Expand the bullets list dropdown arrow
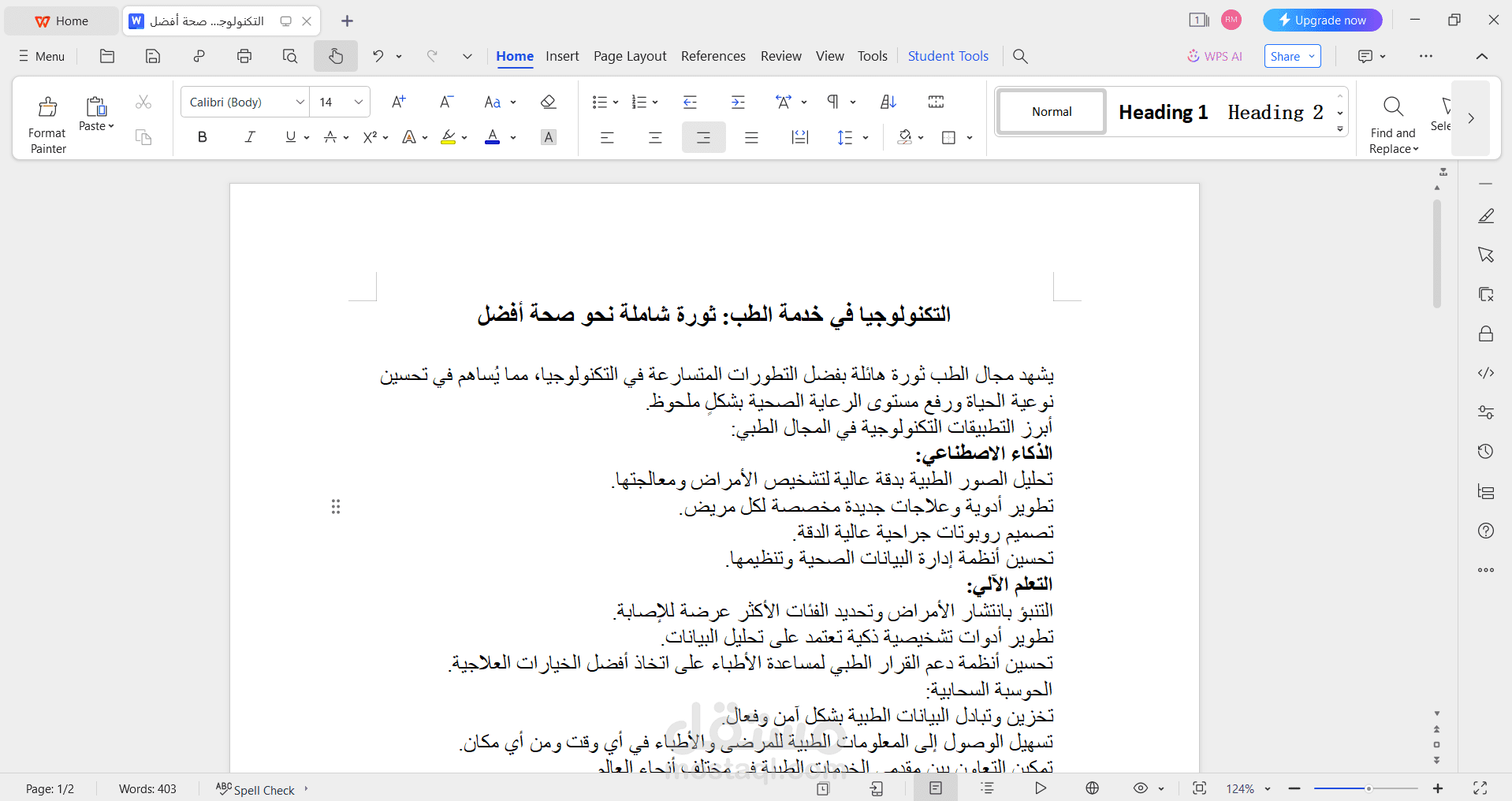This screenshot has width=1512, height=801. pyautogui.click(x=616, y=102)
